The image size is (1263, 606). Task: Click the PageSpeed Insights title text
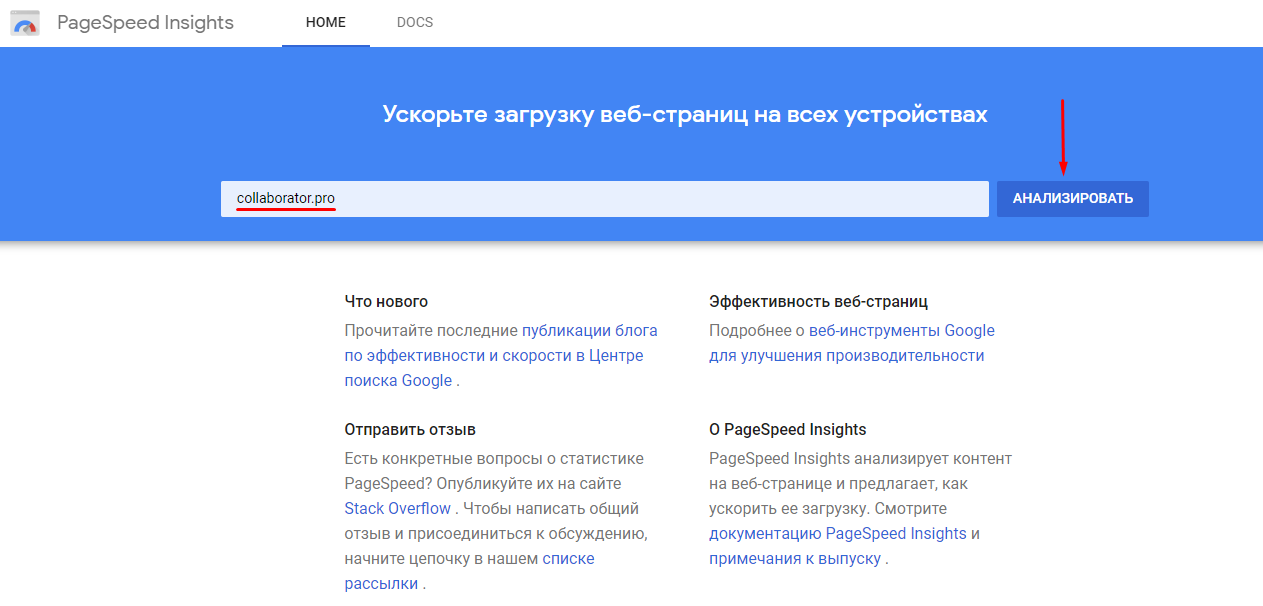145,23
